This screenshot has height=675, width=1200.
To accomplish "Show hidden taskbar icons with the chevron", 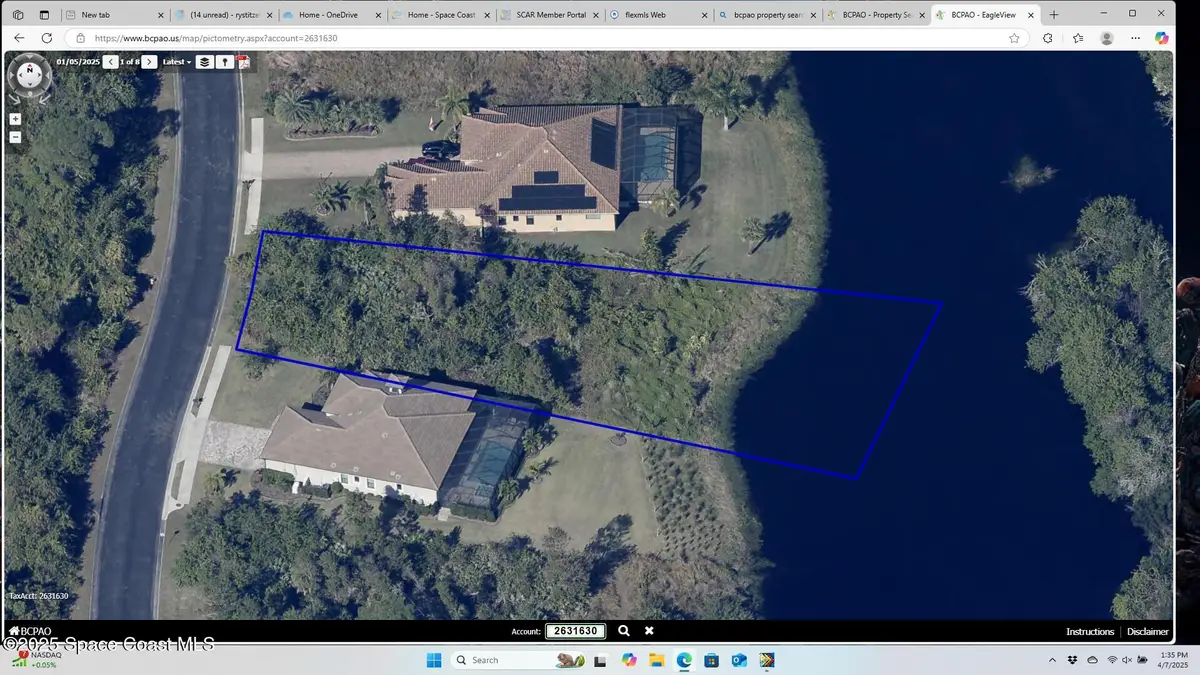I will pyautogui.click(x=1052, y=660).
